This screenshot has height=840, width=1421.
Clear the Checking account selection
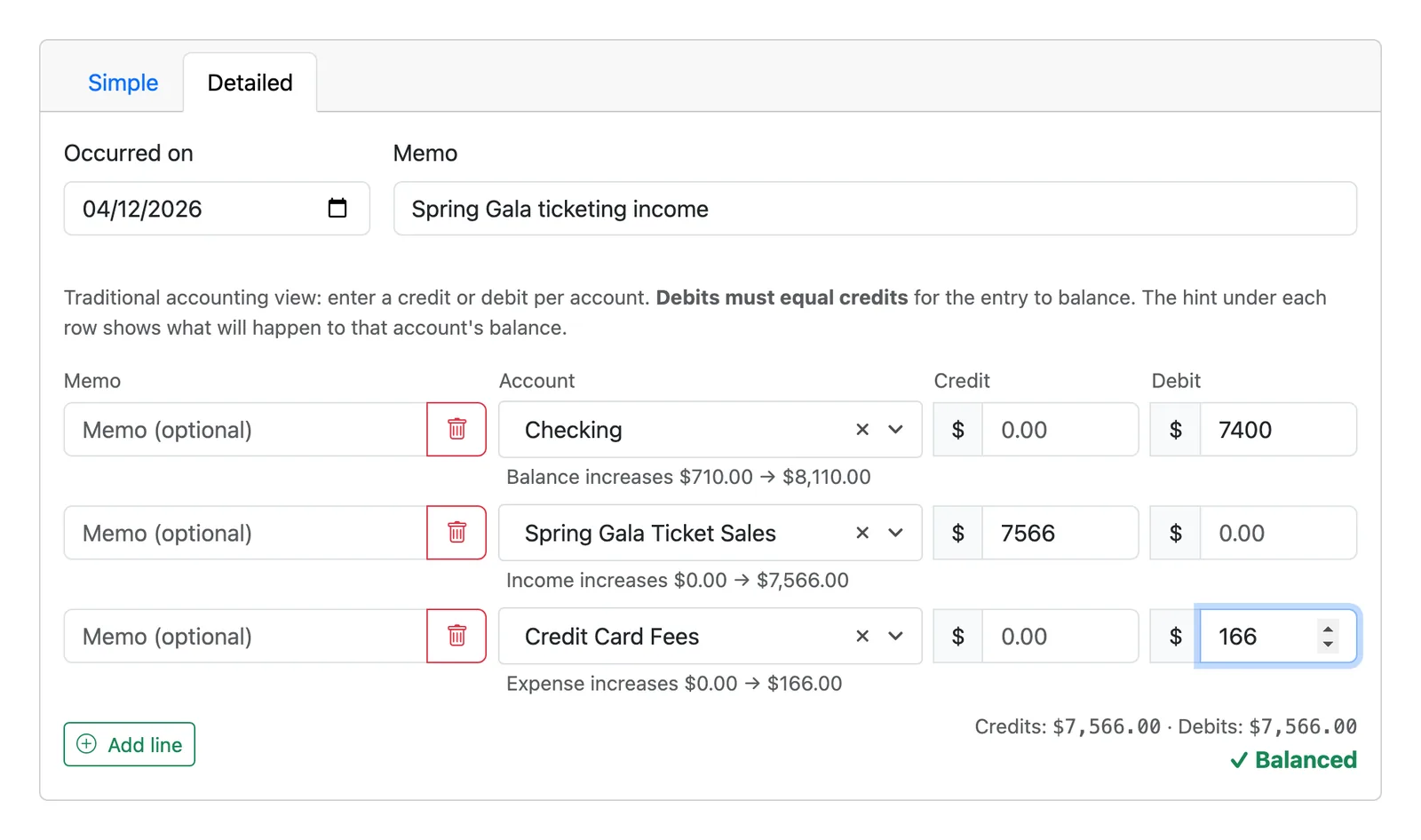point(861,430)
